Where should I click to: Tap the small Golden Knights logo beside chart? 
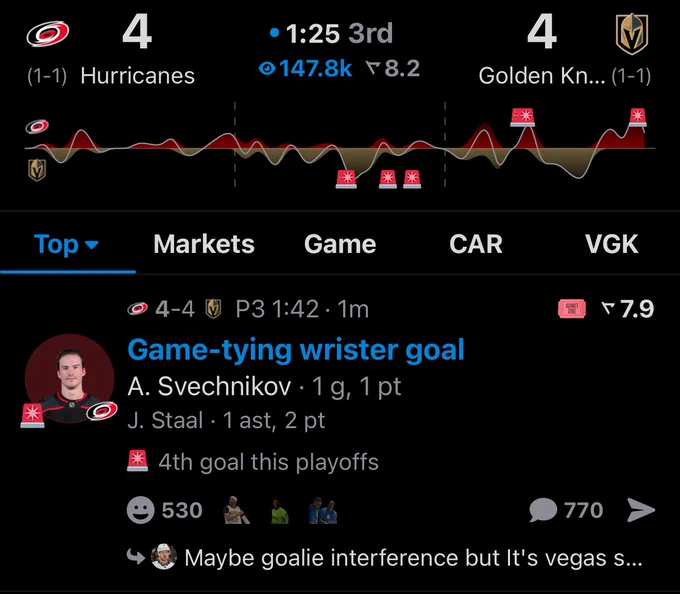tap(37, 170)
